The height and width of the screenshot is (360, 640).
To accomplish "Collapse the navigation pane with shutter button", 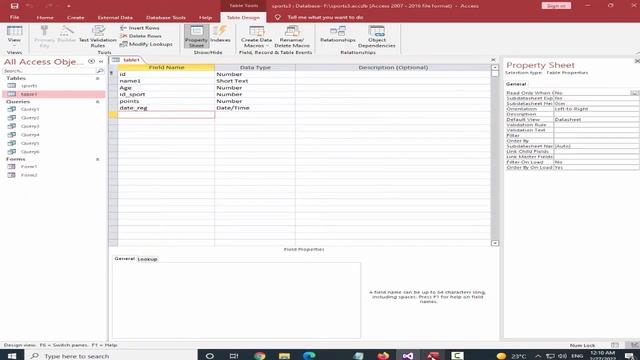I will click(x=101, y=62).
